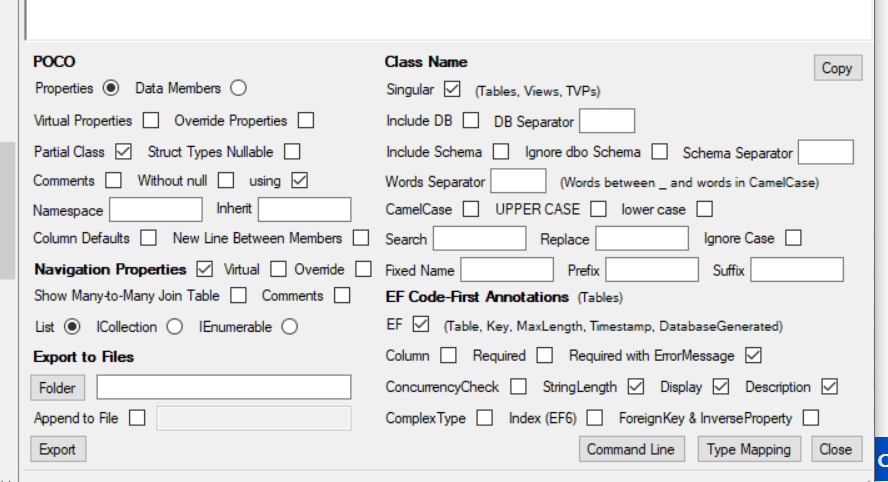Check the CamelCase checkbox

(x=470, y=210)
